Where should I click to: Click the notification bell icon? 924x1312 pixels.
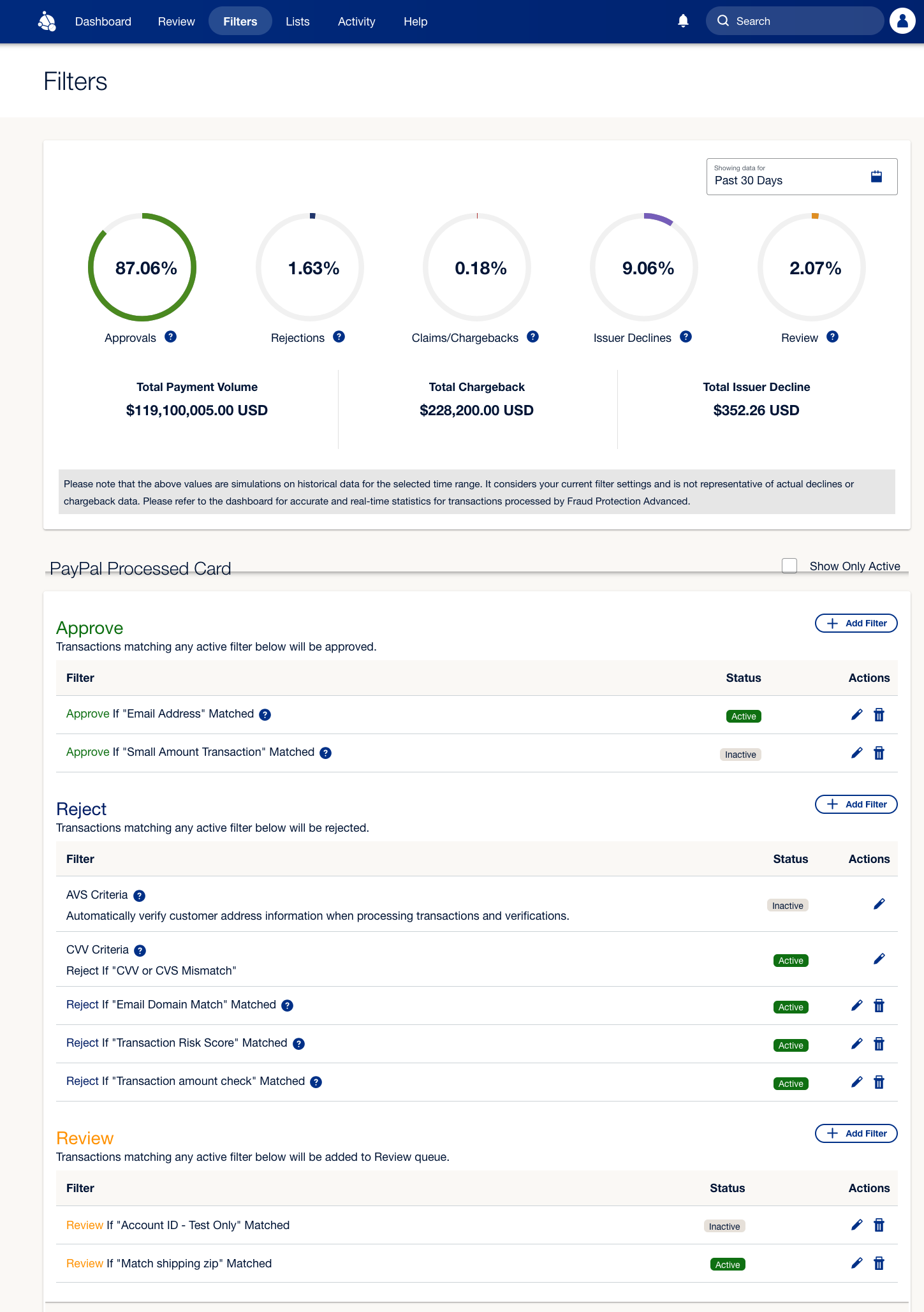(683, 21)
